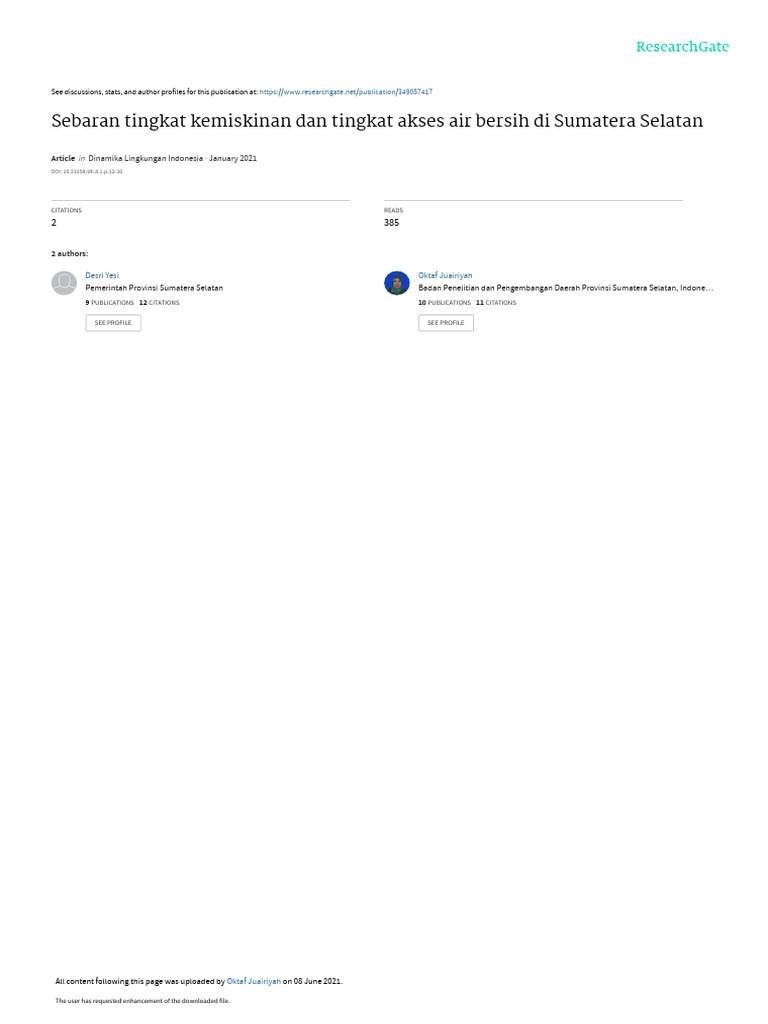Click Oktaf Juairiyah's 11 citations stat
Image resolution: width=768 pixels, height=1024 pixels.
(x=496, y=303)
